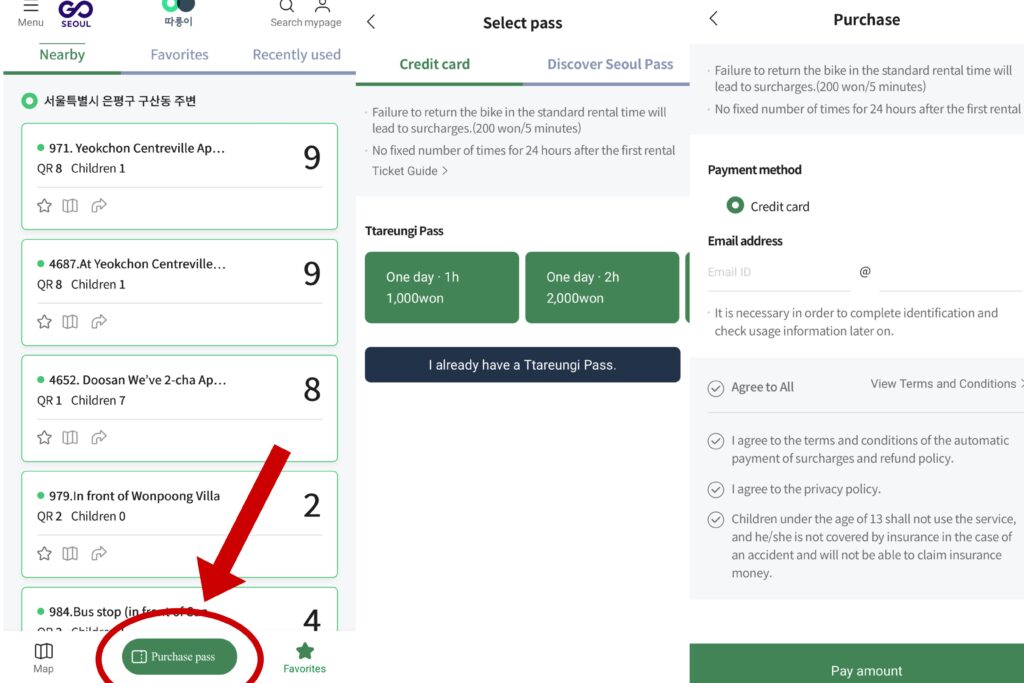Open the Map icon in bottom bar
This screenshot has height=683, width=1024.
tap(44, 658)
